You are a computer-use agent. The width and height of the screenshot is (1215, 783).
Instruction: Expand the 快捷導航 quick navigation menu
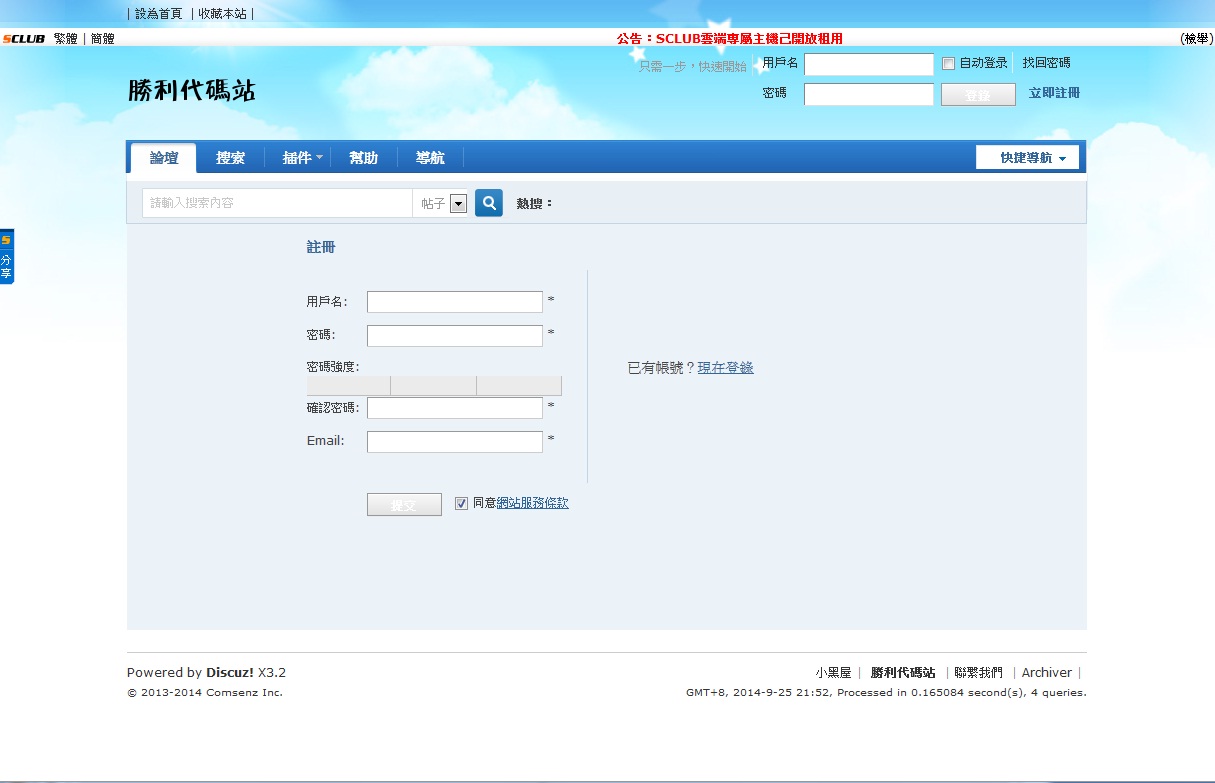1027,158
